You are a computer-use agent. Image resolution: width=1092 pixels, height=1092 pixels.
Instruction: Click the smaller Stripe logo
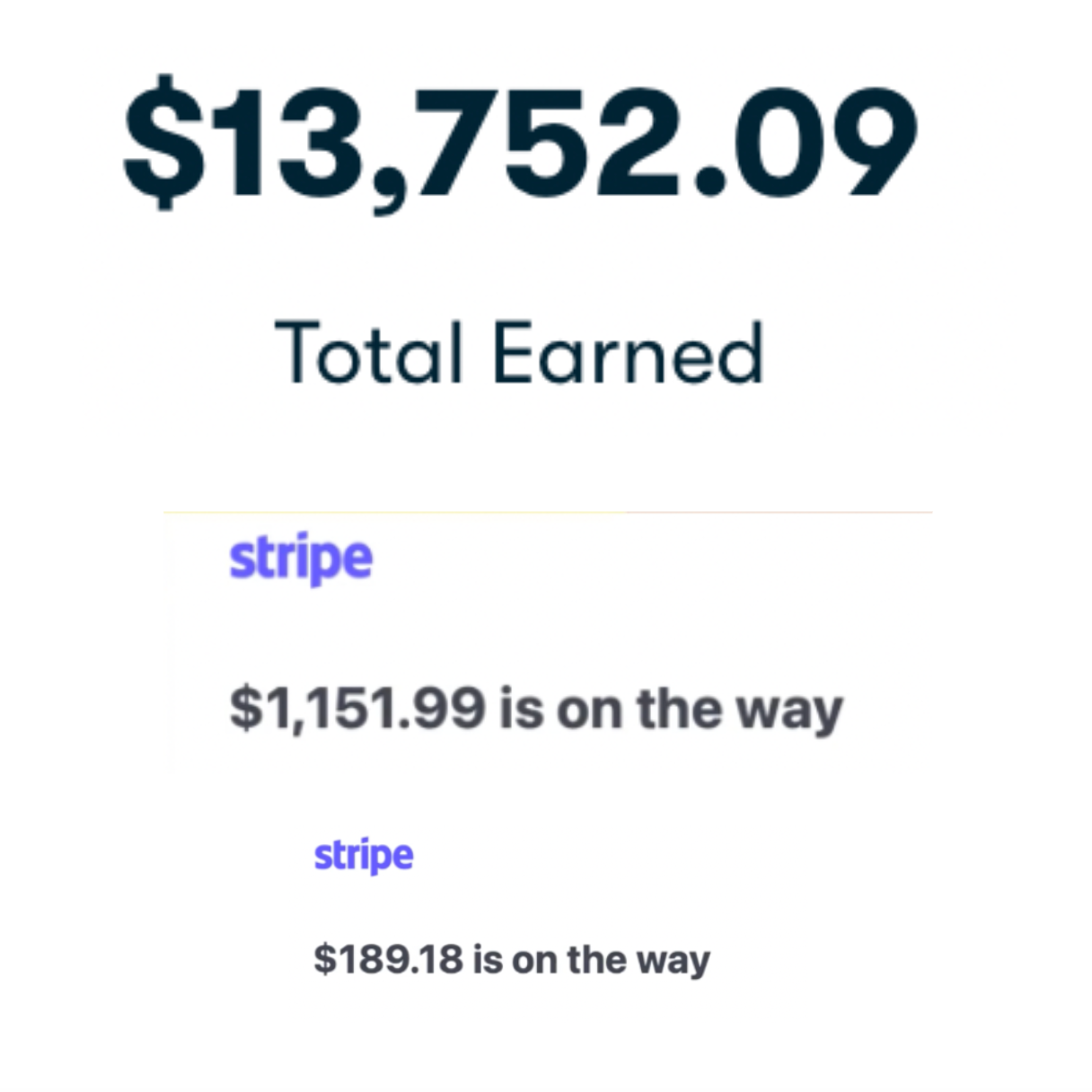pos(364,855)
